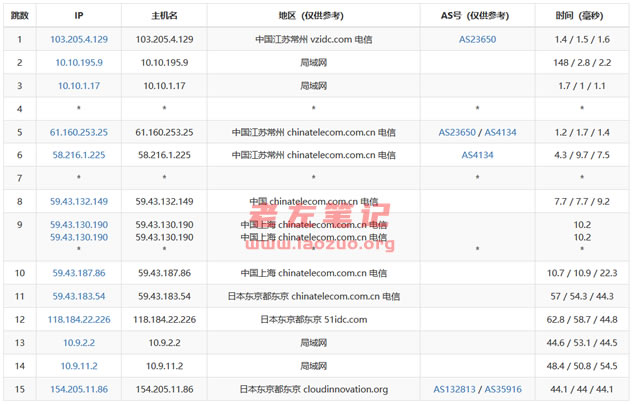This screenshot has width=632, height=404.
Task: Open IP link 118.184.22.226
Action: point(79,320)
